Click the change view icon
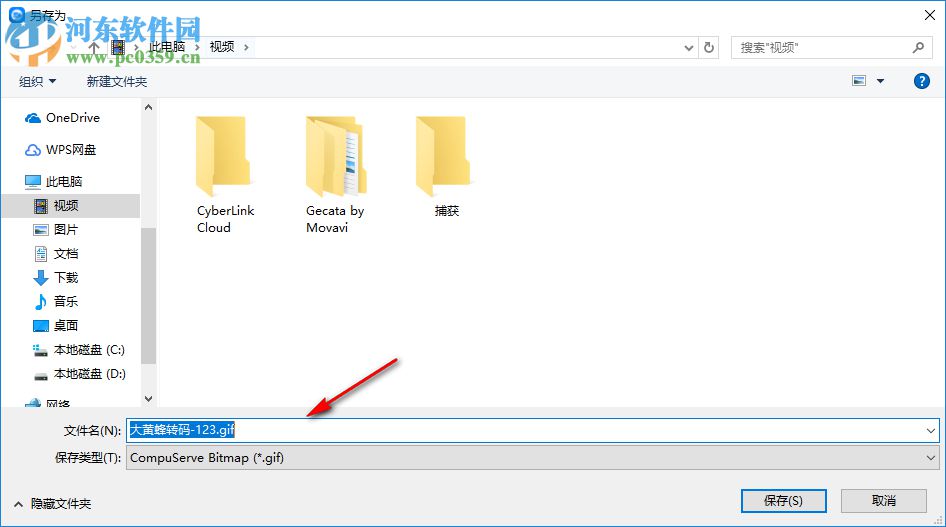 click(x=859, y=81)
